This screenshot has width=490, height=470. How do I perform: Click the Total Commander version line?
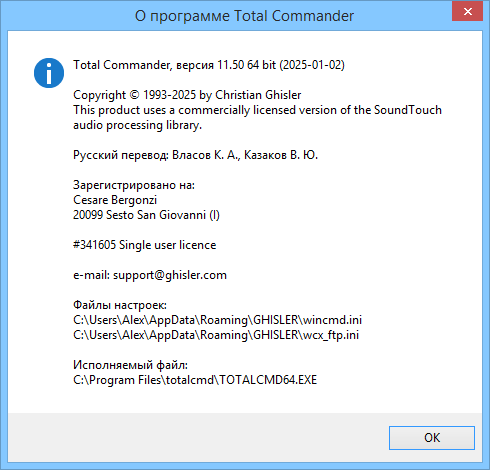[x=209, y=65]
